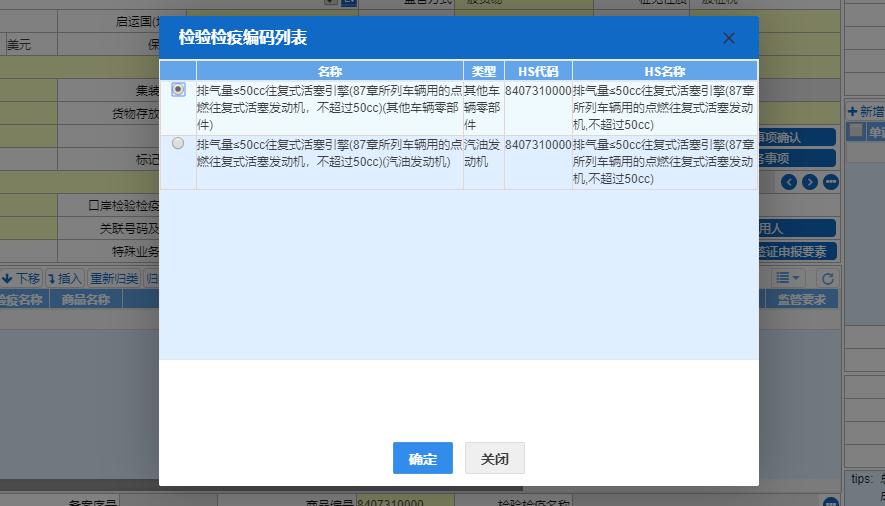Click the 商品名称 column header in background
The image size is (885, 506).
pos(86,300)
